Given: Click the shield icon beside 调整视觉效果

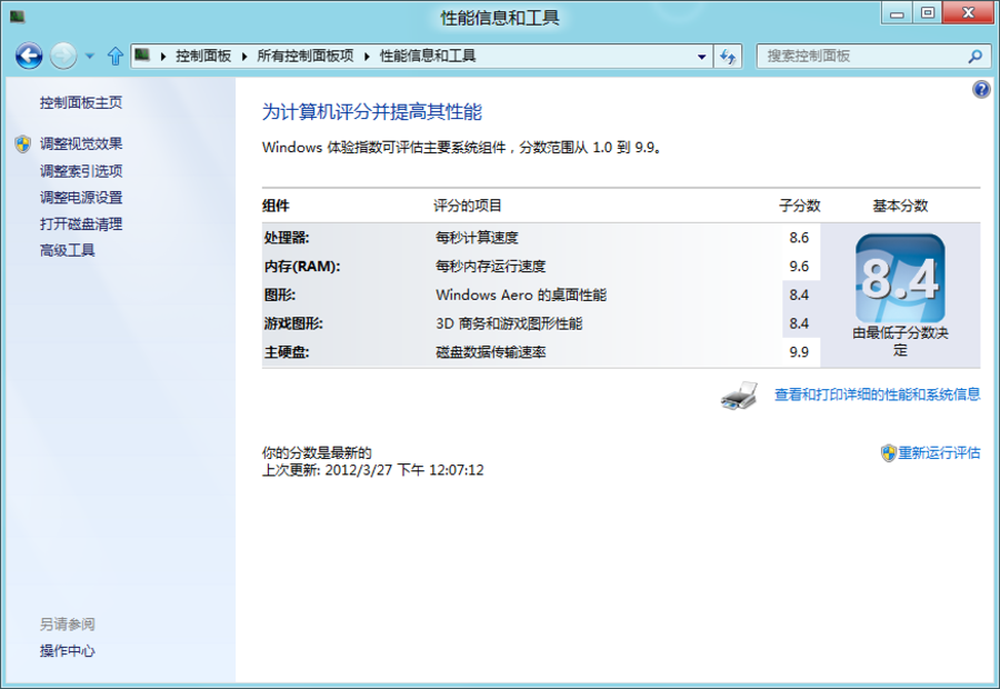Looking at the screenshot, I should coord(23,144).
